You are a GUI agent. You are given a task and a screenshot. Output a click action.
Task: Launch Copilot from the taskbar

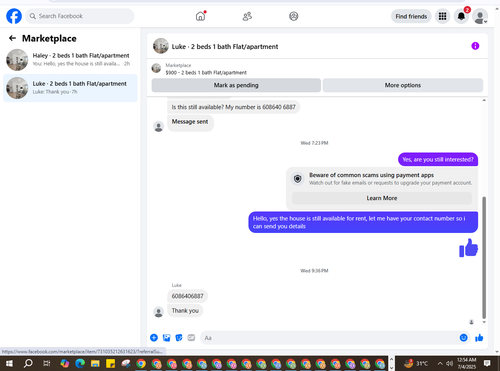(x=65, y=363)
